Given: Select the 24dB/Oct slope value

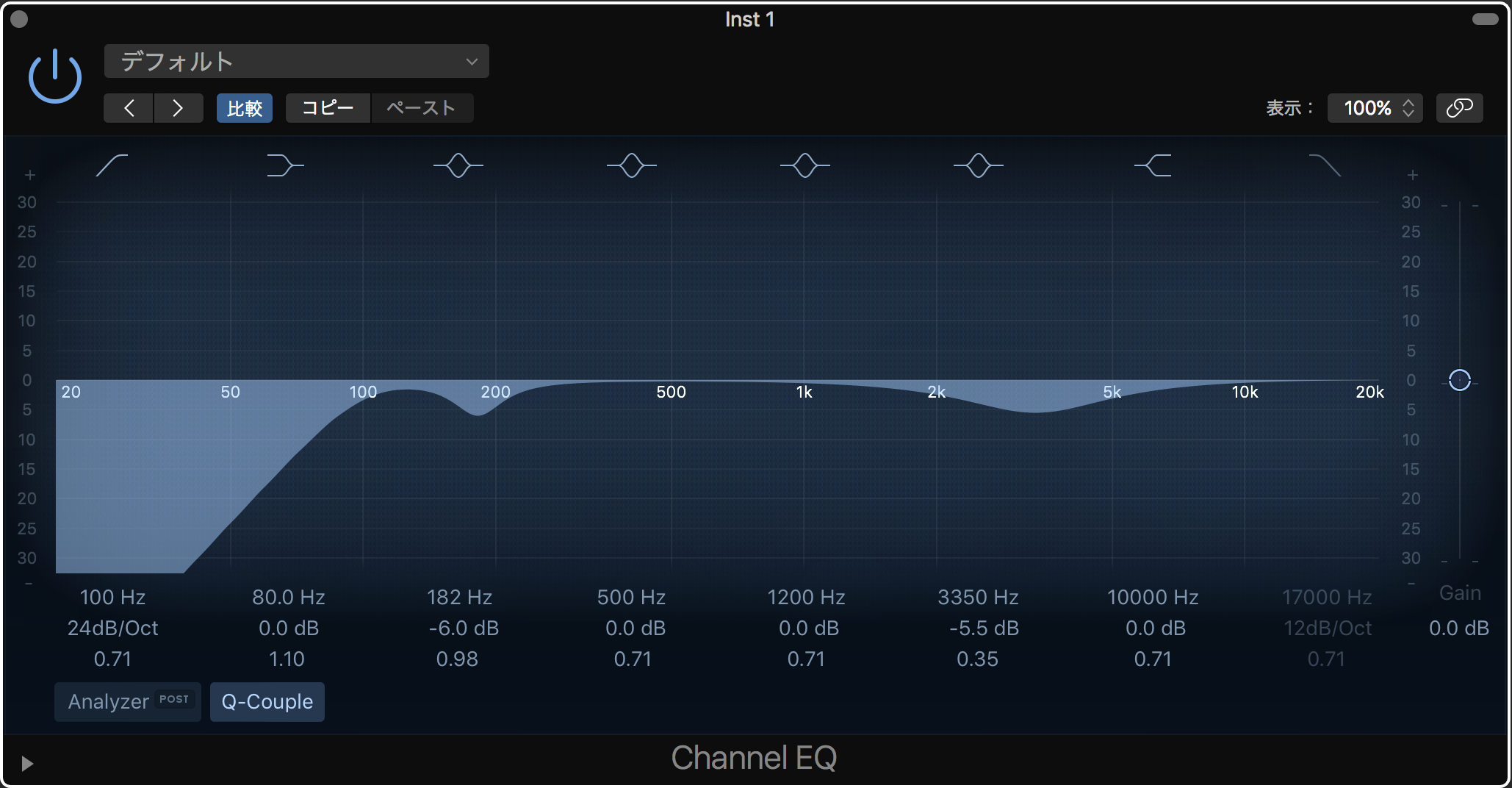Looking at the screenshot, I should 112,628.
